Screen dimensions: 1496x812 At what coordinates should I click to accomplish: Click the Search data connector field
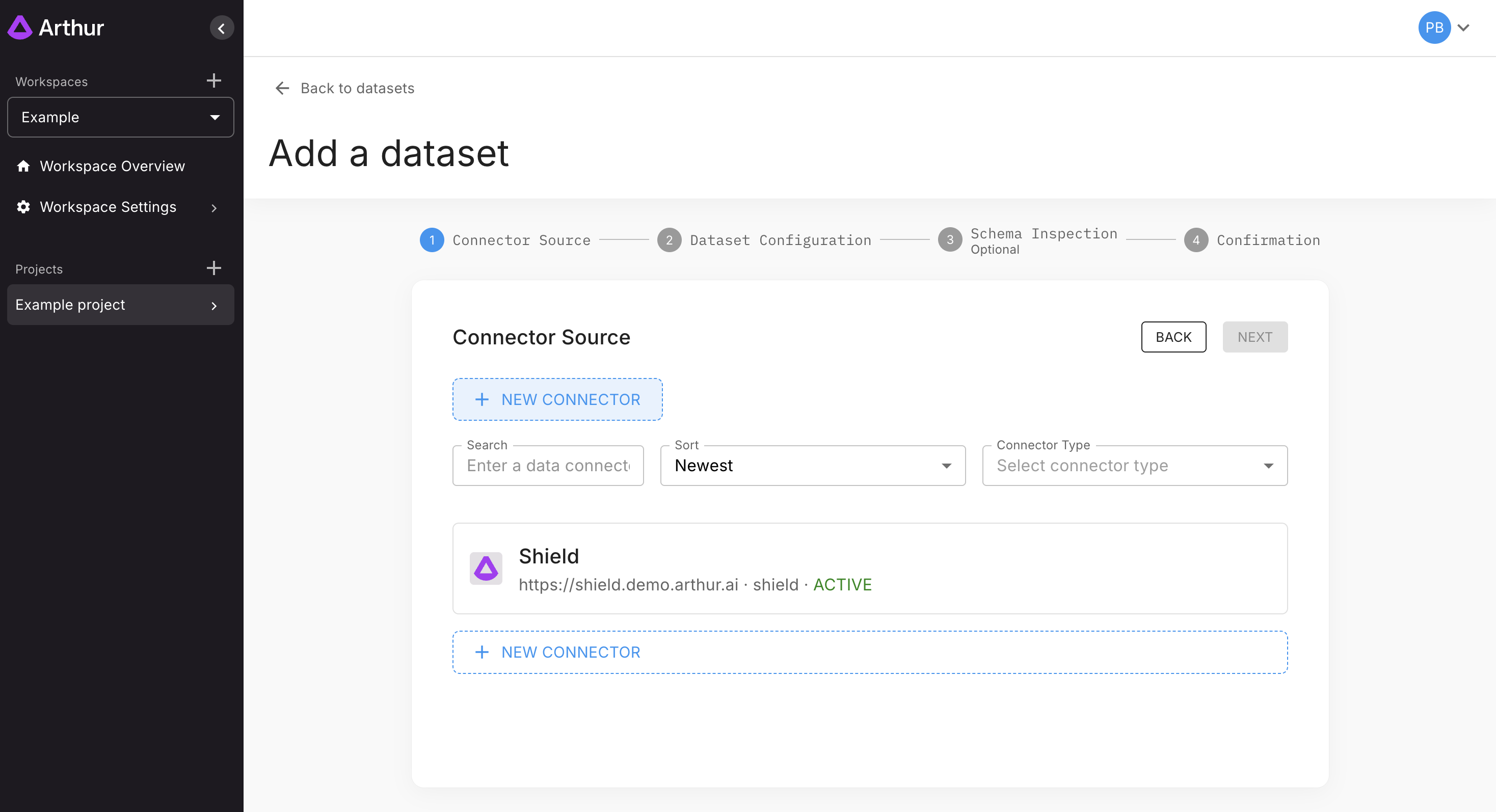point(548,466)
